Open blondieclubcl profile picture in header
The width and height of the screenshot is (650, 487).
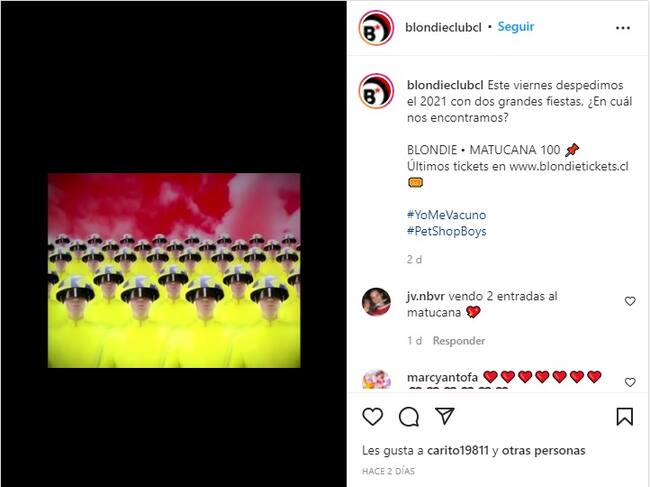click(376, 28)
